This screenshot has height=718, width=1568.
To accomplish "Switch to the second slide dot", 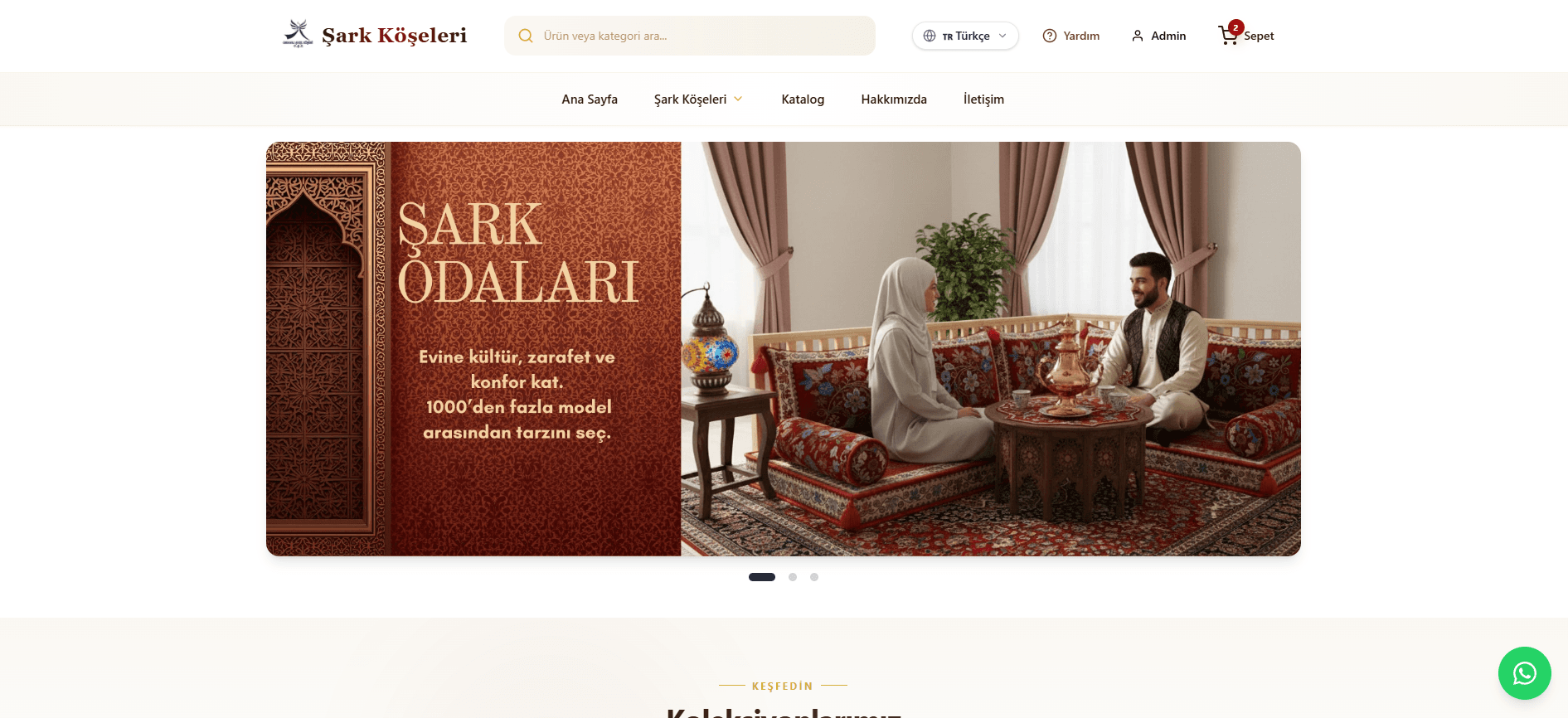I will [x=793, y=577].
